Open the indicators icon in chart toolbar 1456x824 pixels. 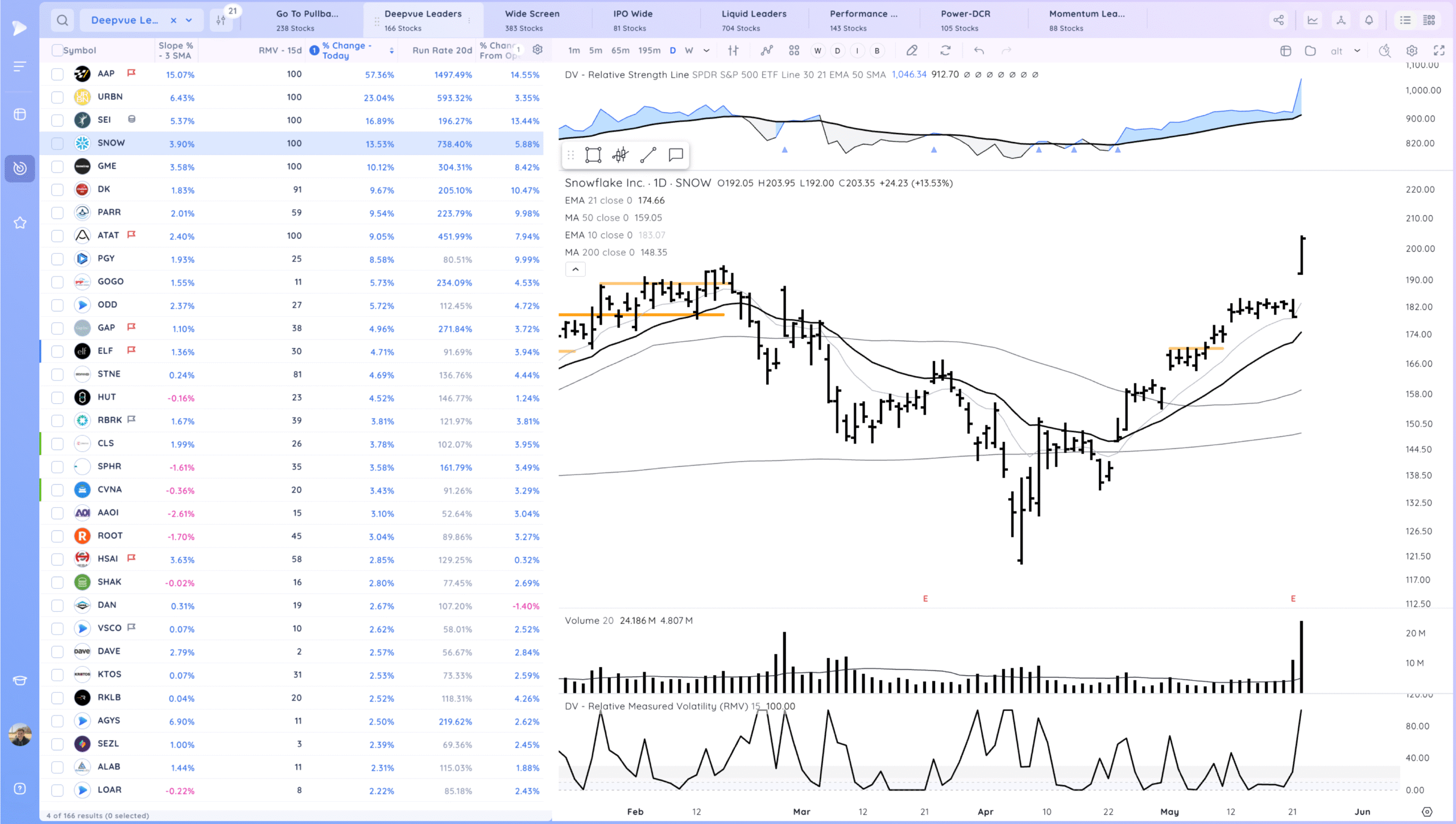(x=767, y=51)
